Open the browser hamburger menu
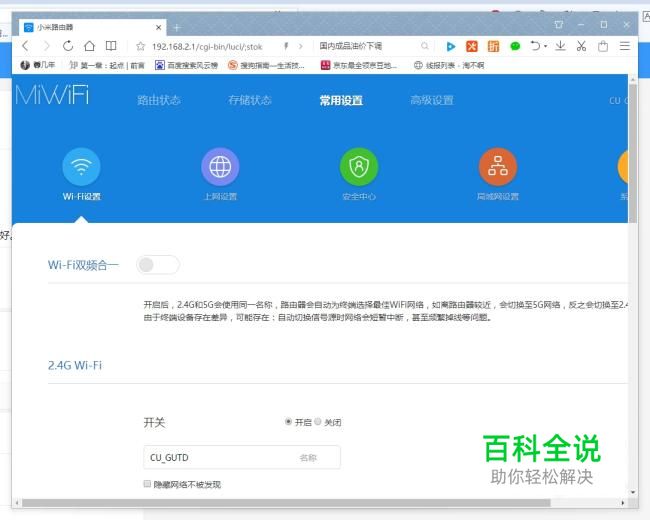Image resolution: width=650 pixels, height=520 pixels. coord(625,46)
